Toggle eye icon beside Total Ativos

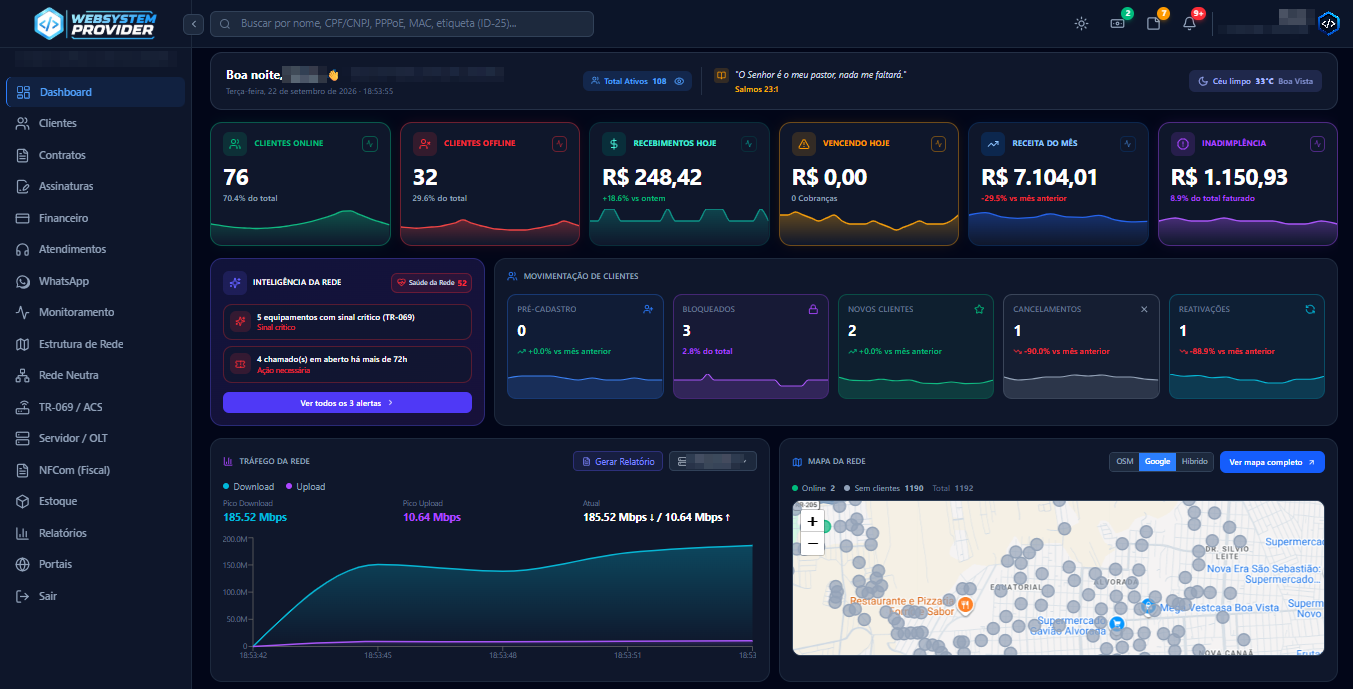pyautogui.click(x=679, y=81)
